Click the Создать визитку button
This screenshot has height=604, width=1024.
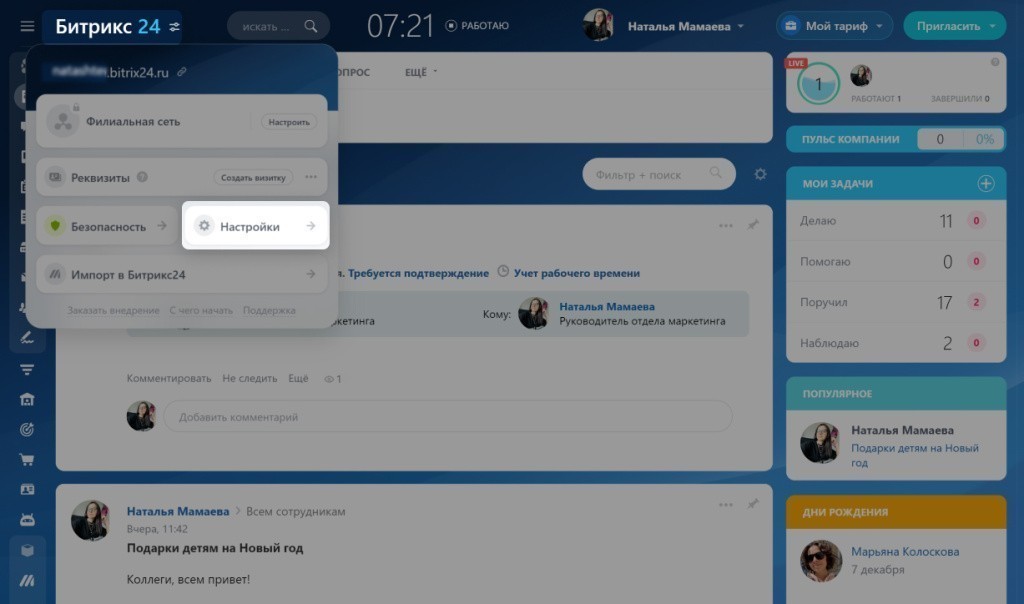[x=254, y=177]
